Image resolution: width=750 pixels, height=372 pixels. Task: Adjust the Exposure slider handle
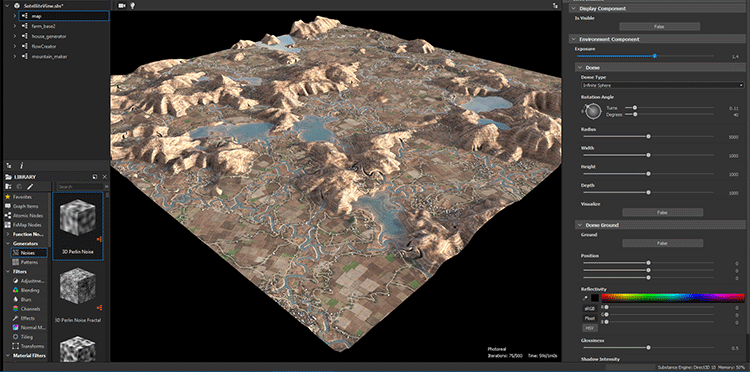654,56
